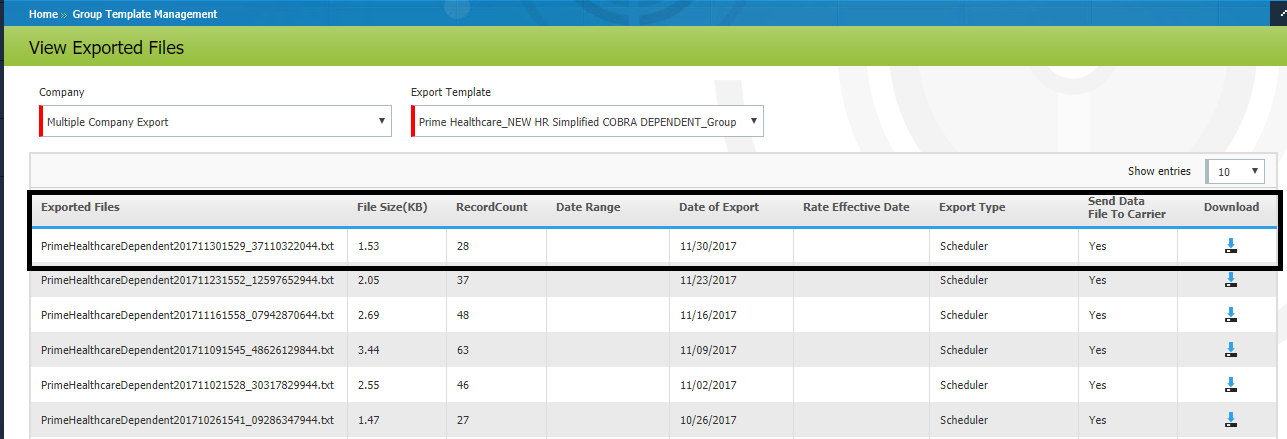Download the file exported on 11/16/2017

pos(1231,316)
